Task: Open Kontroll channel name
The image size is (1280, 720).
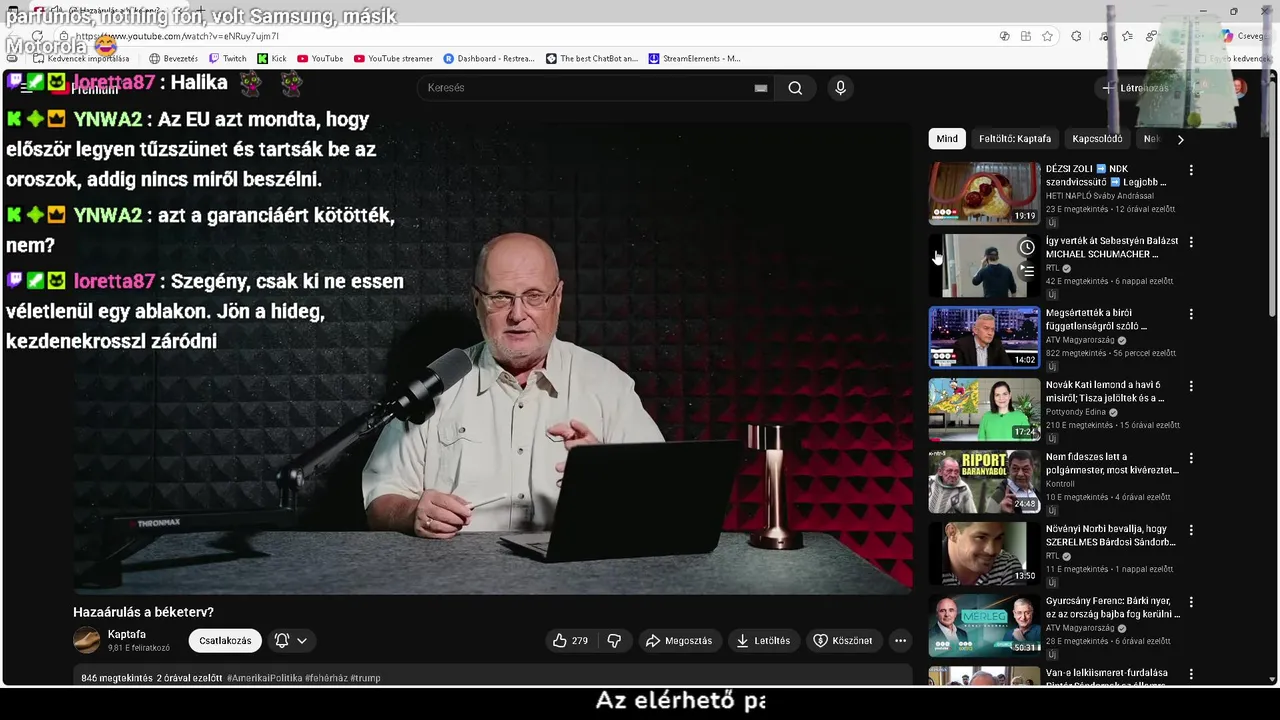Action: [x=1061, y=484]
